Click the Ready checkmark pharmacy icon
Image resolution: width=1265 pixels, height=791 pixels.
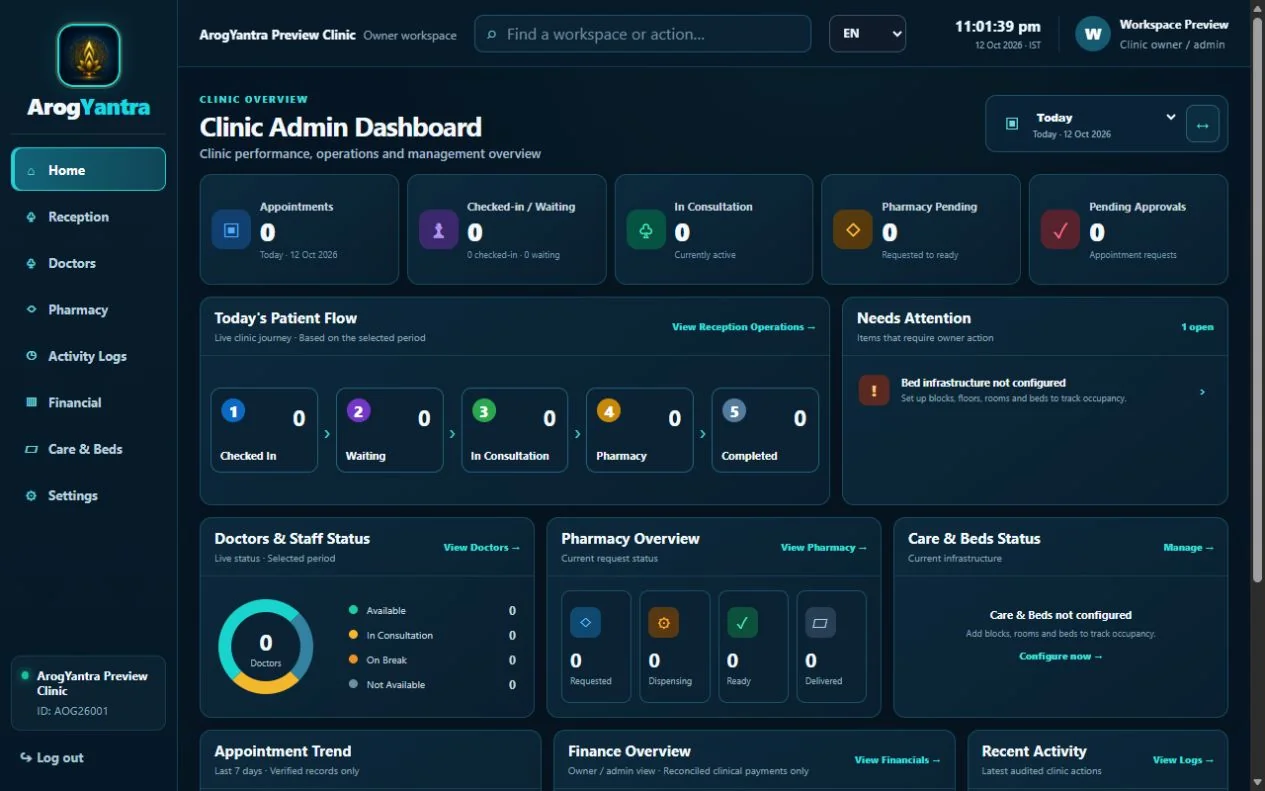click(x=742, y=622)
